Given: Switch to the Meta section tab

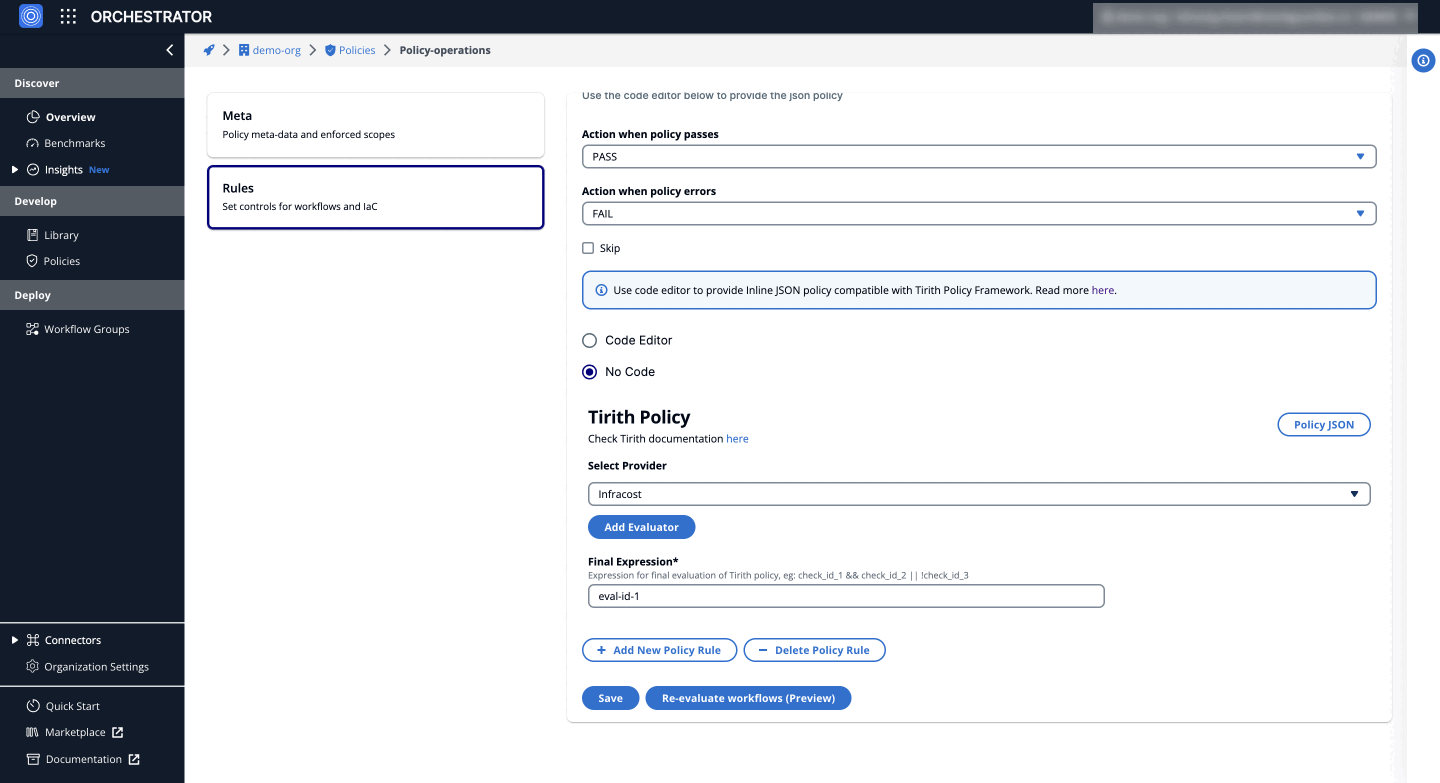Looking at the screenshot, I should [375, 124].
